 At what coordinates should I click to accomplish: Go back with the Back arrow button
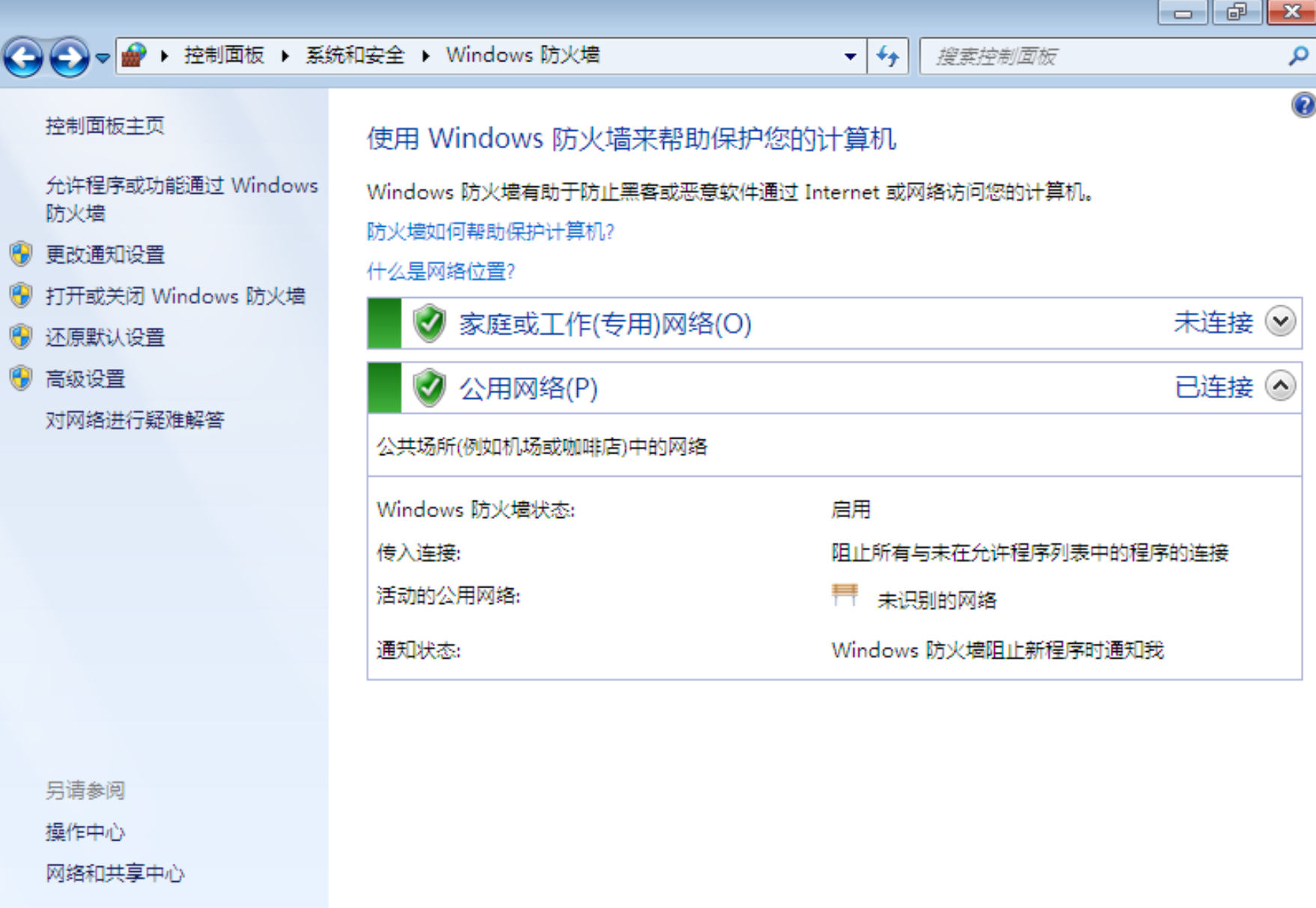[x=22, y=56]
